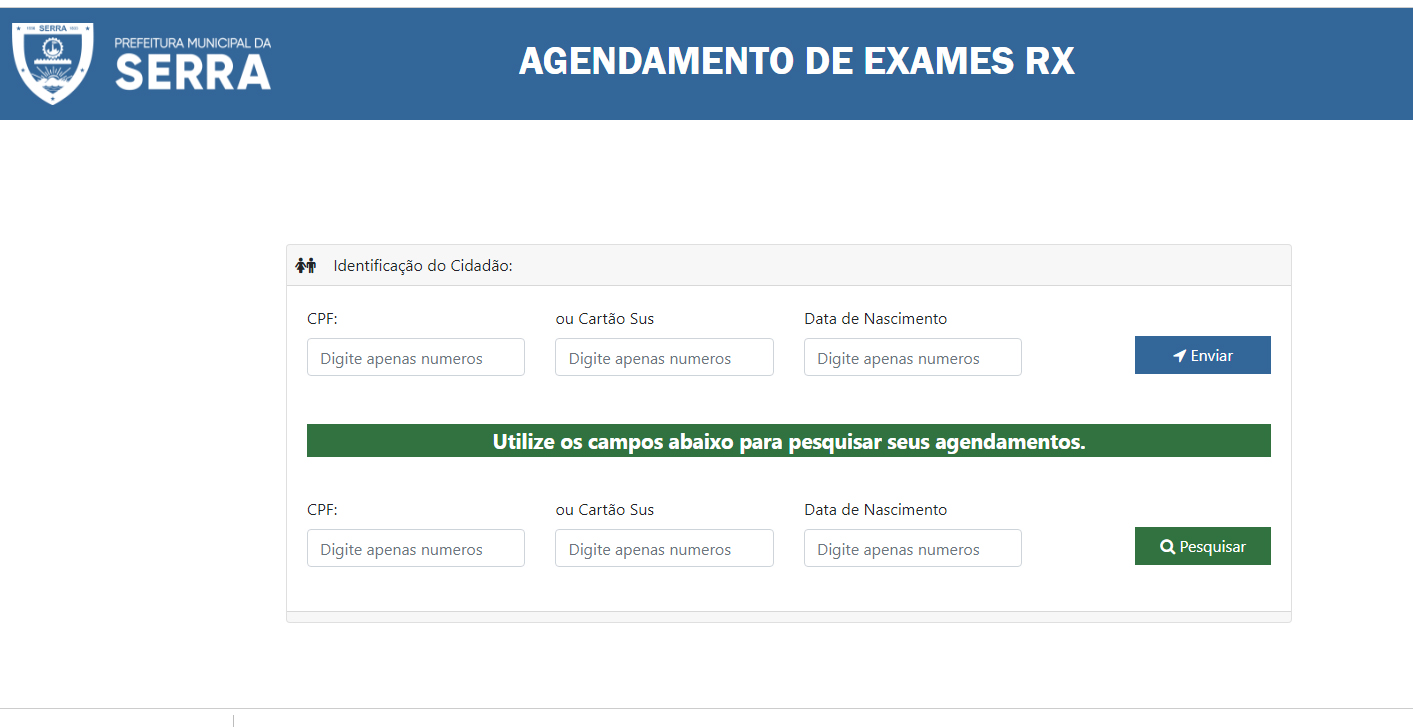Focus the CPF field beside Enviar
The width and height of the screenshot is (1413, 727).
416,357
